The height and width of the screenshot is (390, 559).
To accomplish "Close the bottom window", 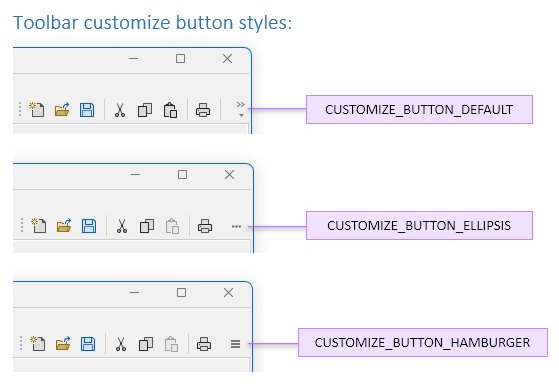I will (229, 293).
